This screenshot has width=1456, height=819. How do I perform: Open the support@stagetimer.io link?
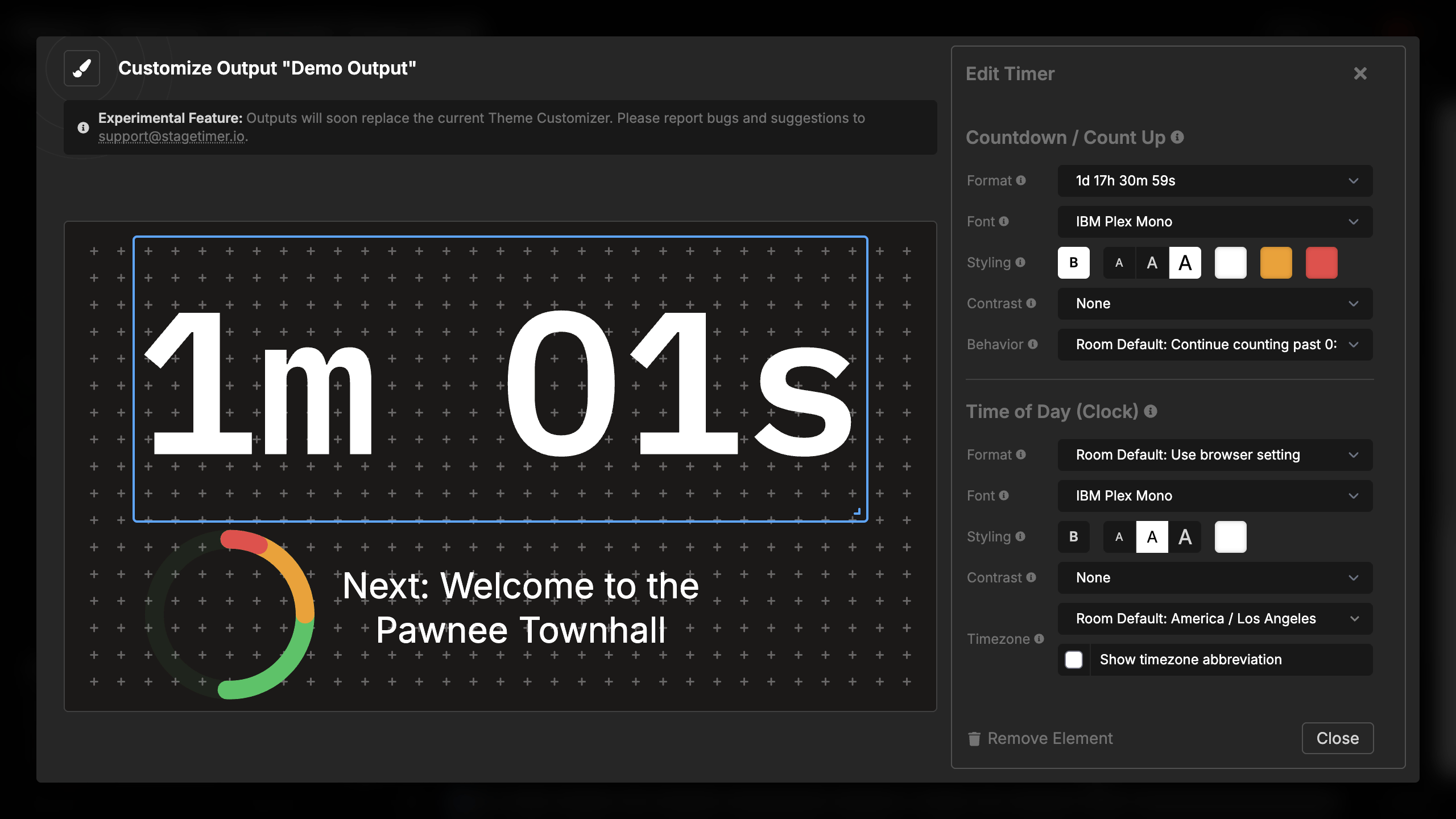pos(172,136)
